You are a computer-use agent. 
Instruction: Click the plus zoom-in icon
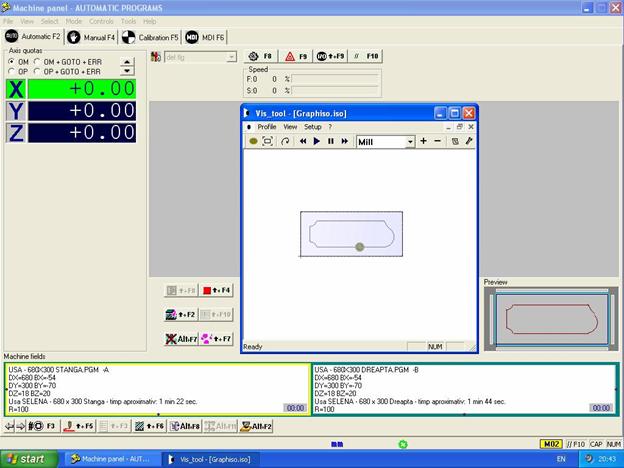pos(423,142)
